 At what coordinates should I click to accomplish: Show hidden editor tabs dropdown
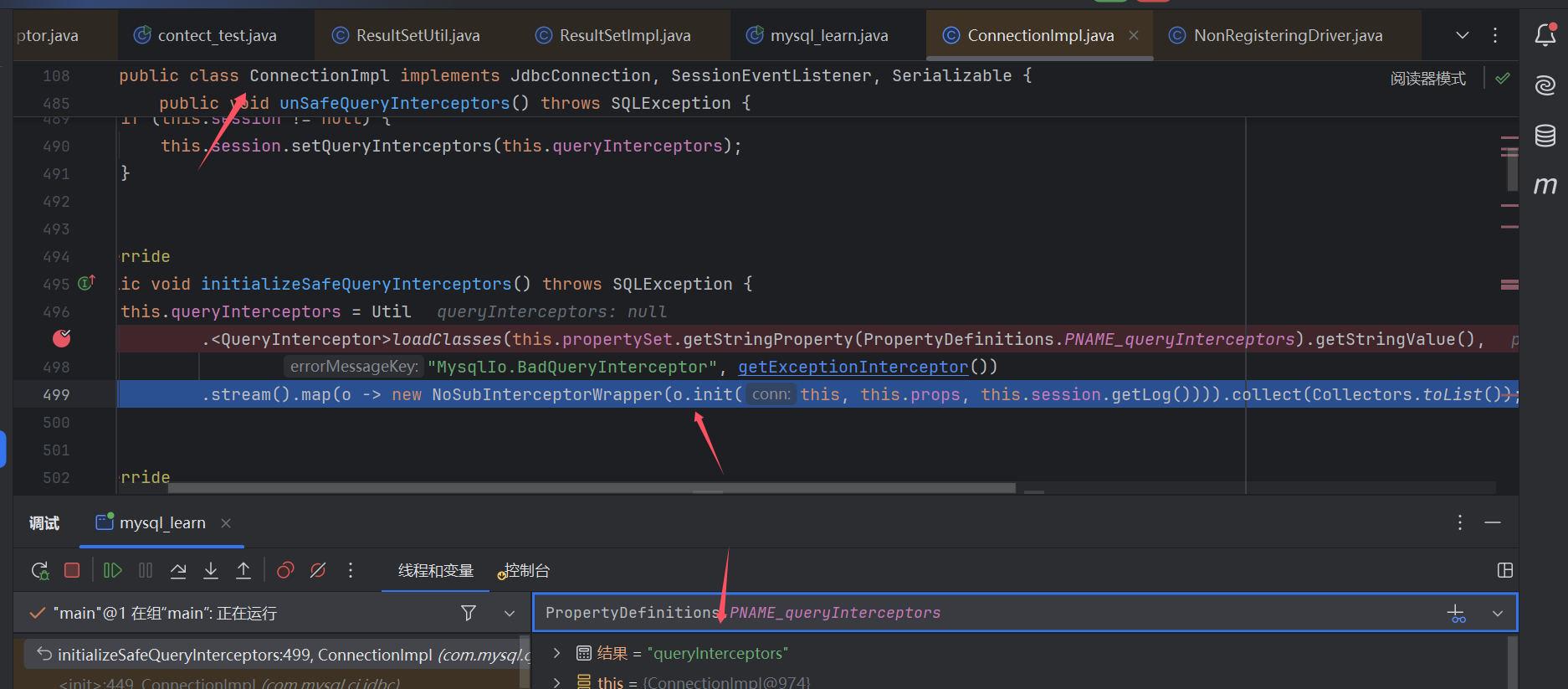(x=1462, y=35)
